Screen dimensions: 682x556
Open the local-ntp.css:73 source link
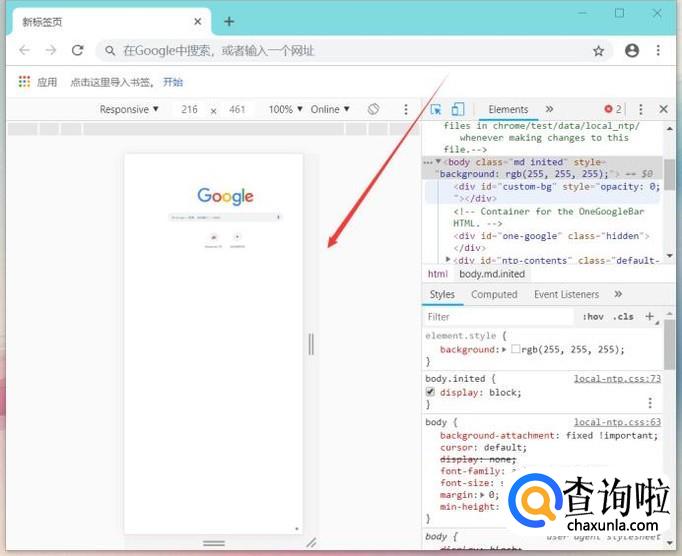point(617,378)
